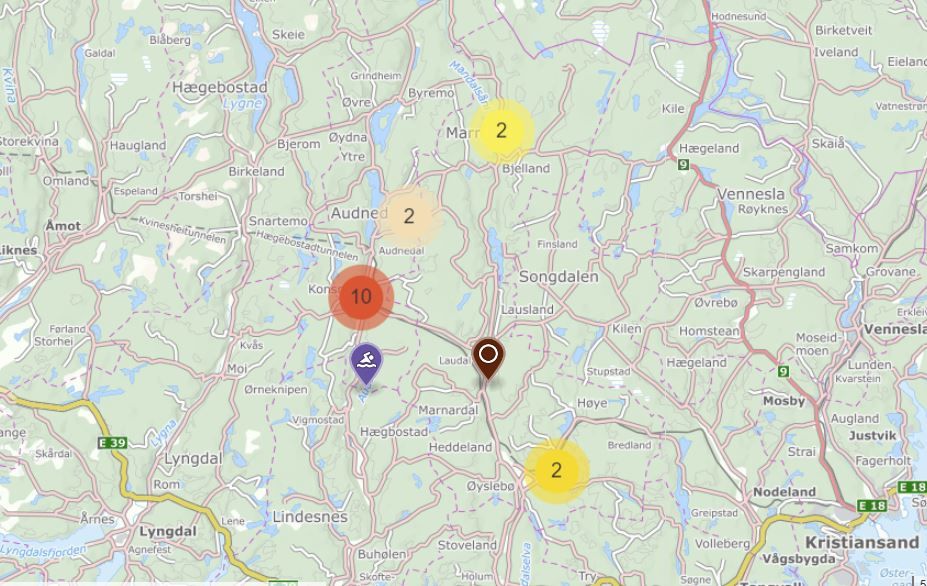The width and height of the screenshot is (927, 586).
Task: Click the Marnardal place label
Action: pos(448,410)
